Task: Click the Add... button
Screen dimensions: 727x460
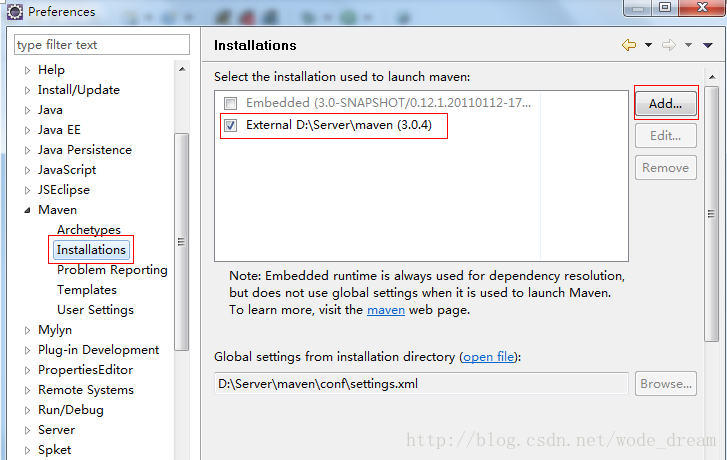Action: [x=666, y=103]
